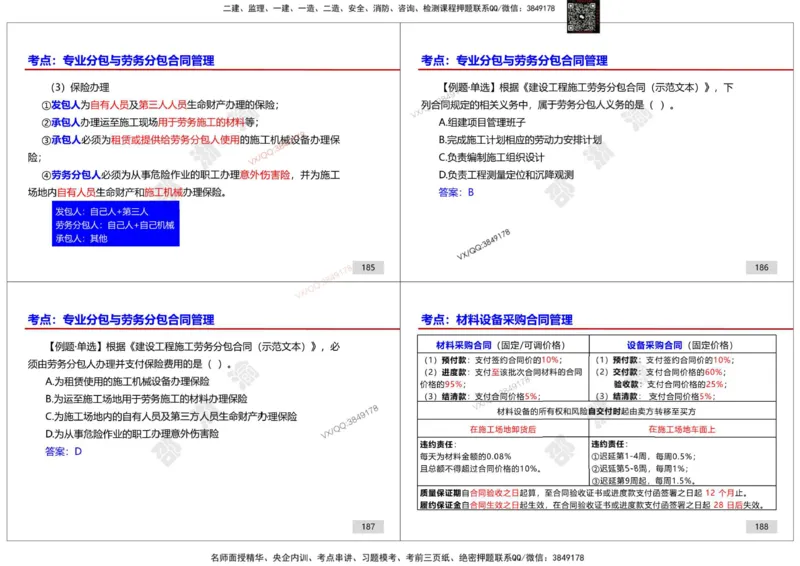This screenshot has width=800, height=566.
Task: Click 材料采购 row (1)预付款 10%
Action: 493,360
